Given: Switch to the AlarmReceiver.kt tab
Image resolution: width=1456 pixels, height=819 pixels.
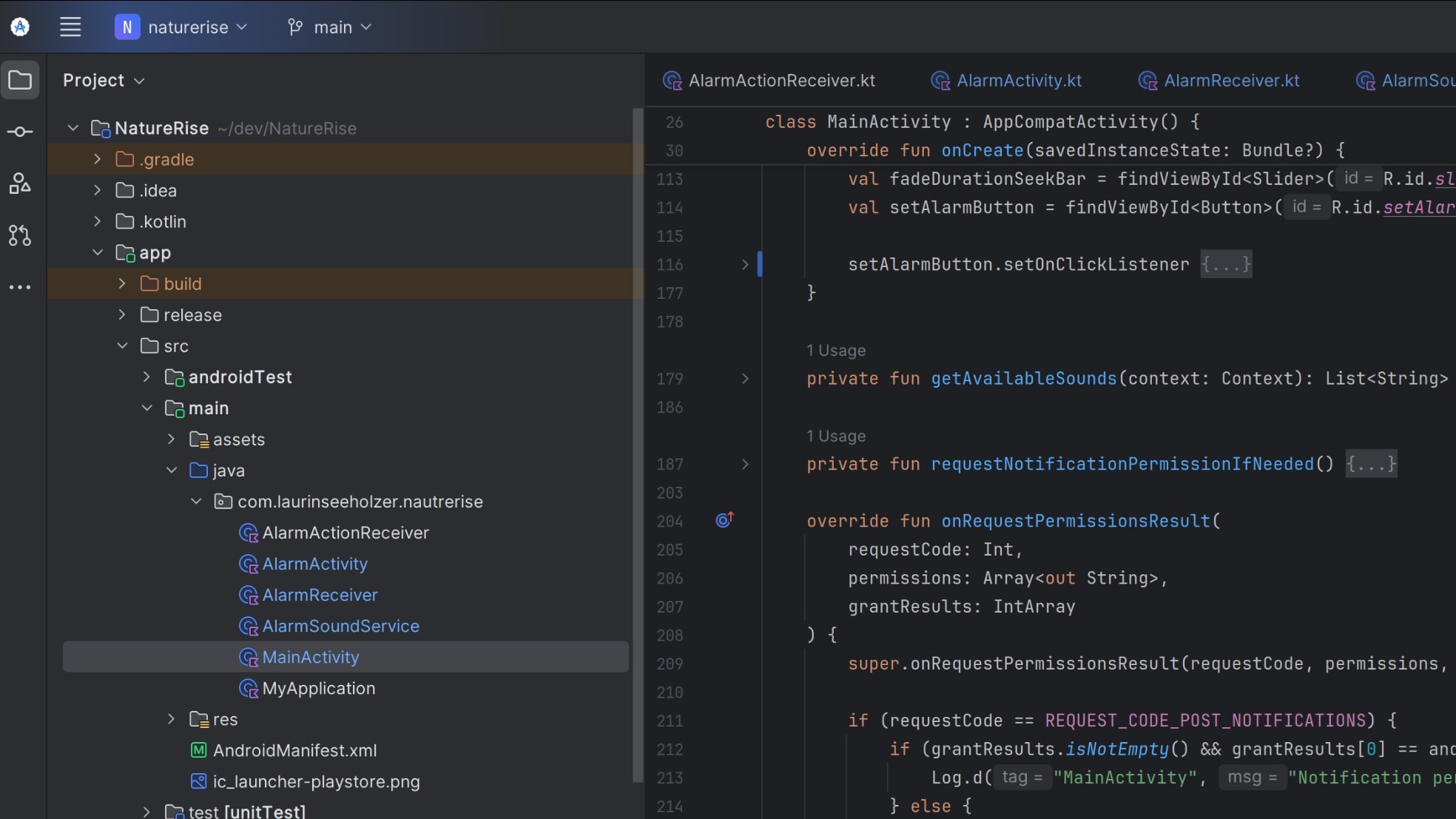Looking at the screenshot, I should coord(1230,81).
